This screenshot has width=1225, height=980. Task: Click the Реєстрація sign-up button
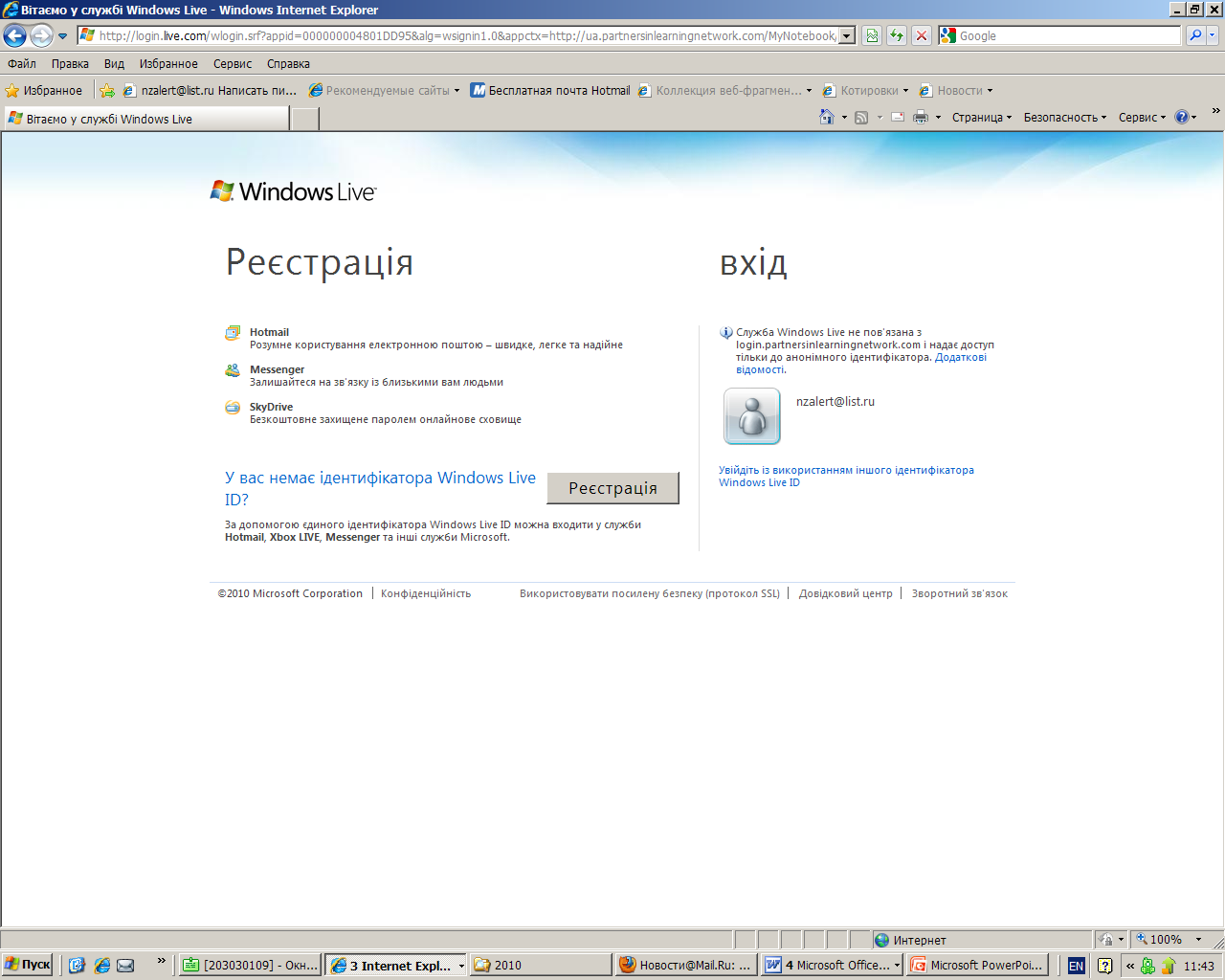coord(612,488)
